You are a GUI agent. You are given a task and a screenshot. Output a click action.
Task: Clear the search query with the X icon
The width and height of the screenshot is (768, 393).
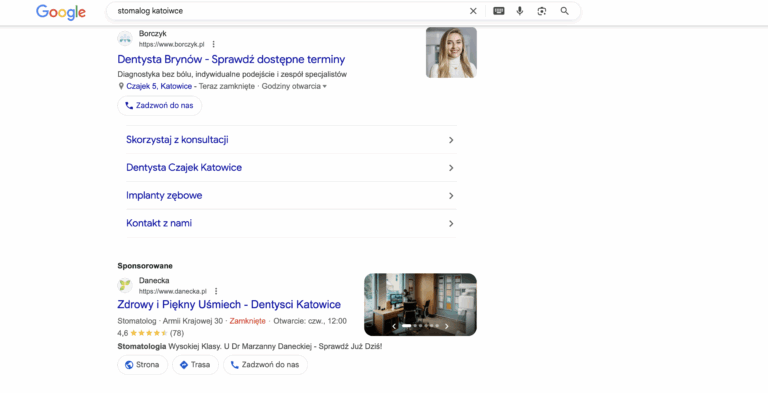point(473,11)
